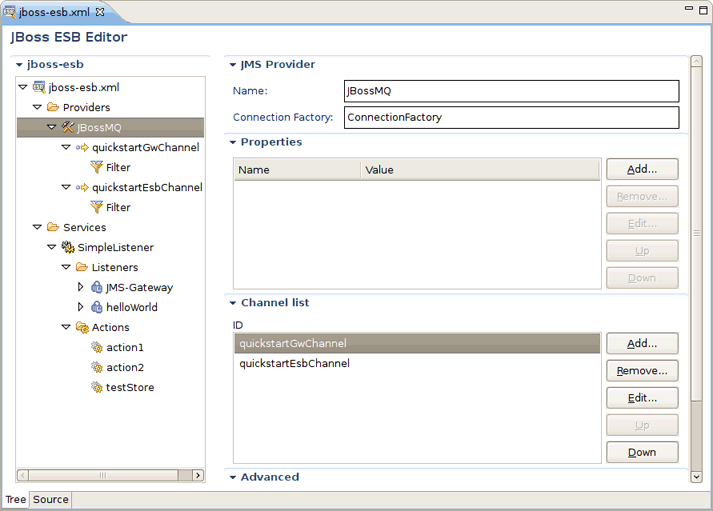Expand the Advanced section
Image resolution: width=713 pixels, height=511 pixels.
[x=233, y=477]
